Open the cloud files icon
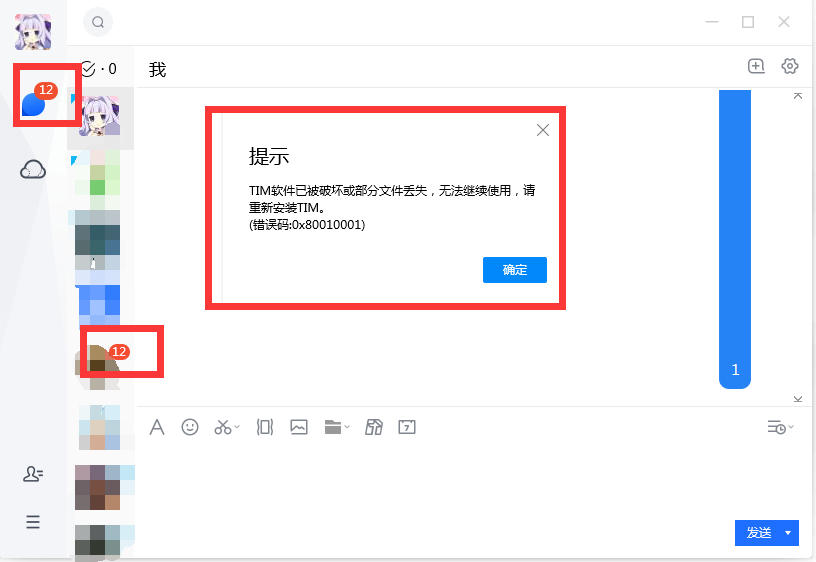Image resolution: width=816 pixels, height=562 pixels. tap(33, 170)
